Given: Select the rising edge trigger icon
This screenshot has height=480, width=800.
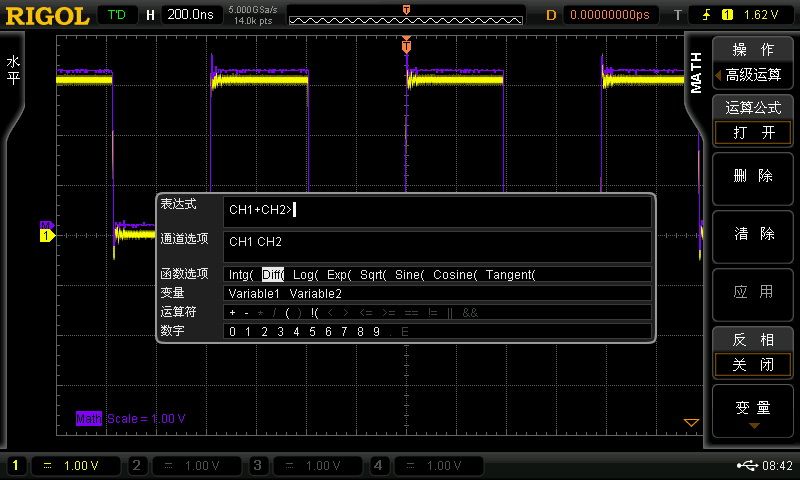Looking at the screenshot, I should 706,15.
